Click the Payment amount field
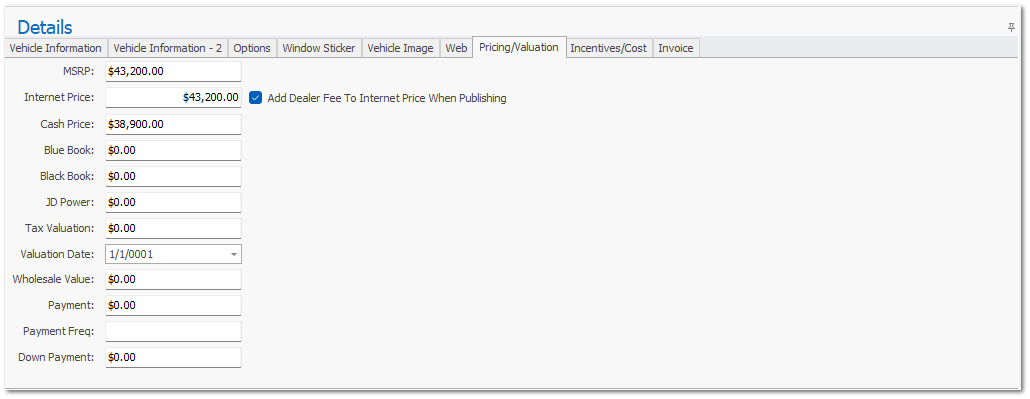 173,306
